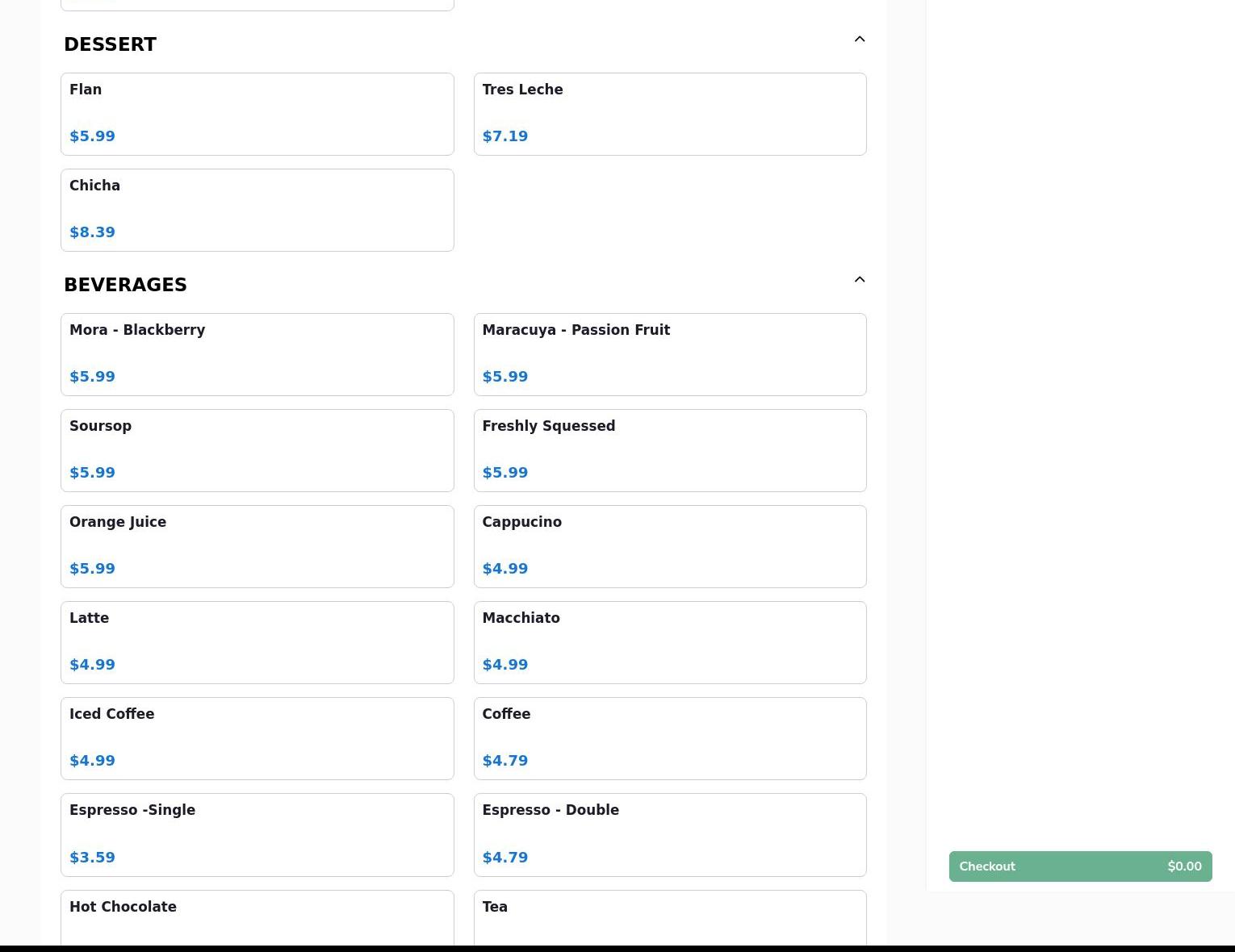Select the Cappucino item
Screen dimensions: 1235x952
coord(669,546)
